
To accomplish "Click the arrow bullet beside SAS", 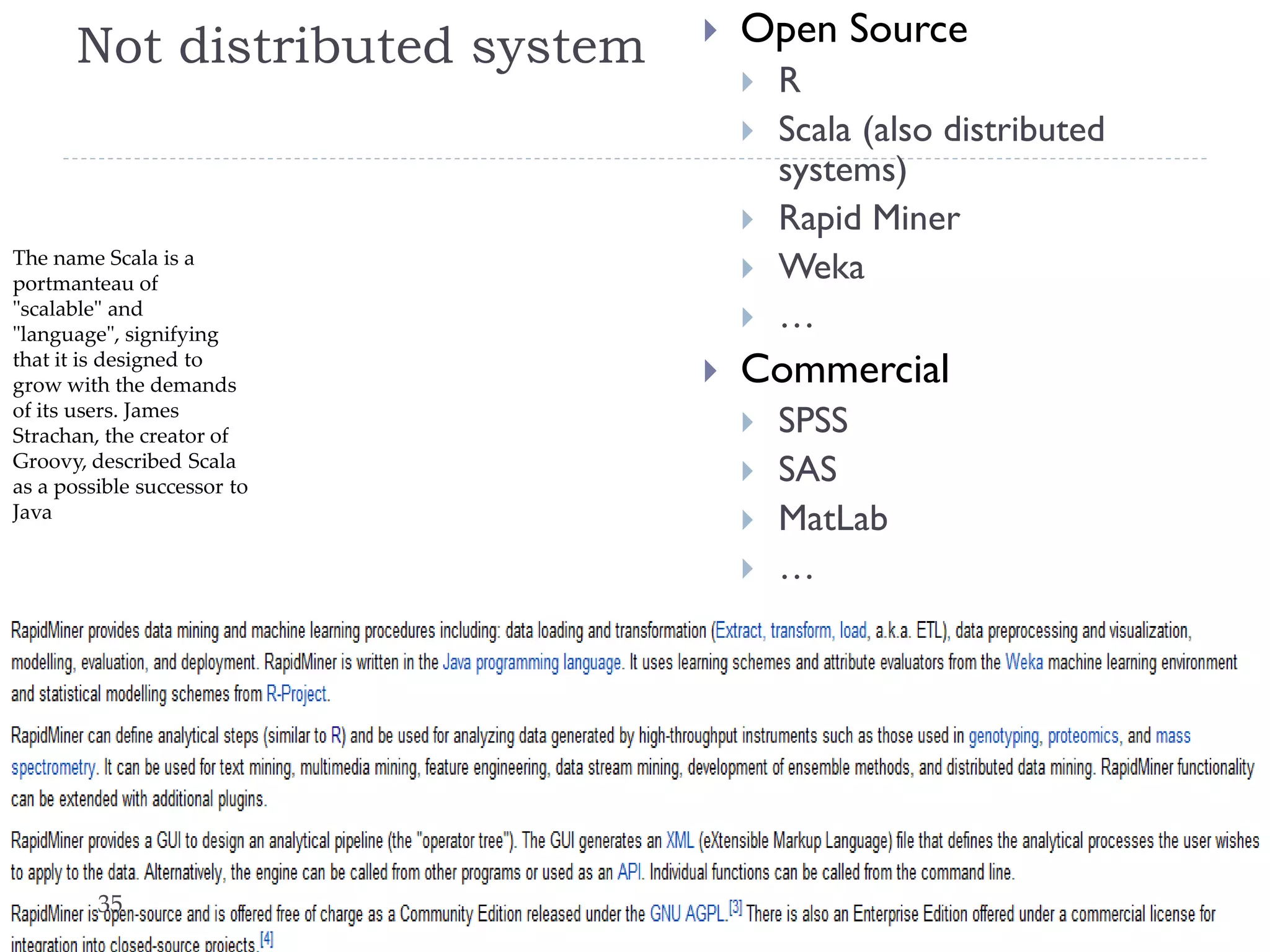I will coord(748,471).
